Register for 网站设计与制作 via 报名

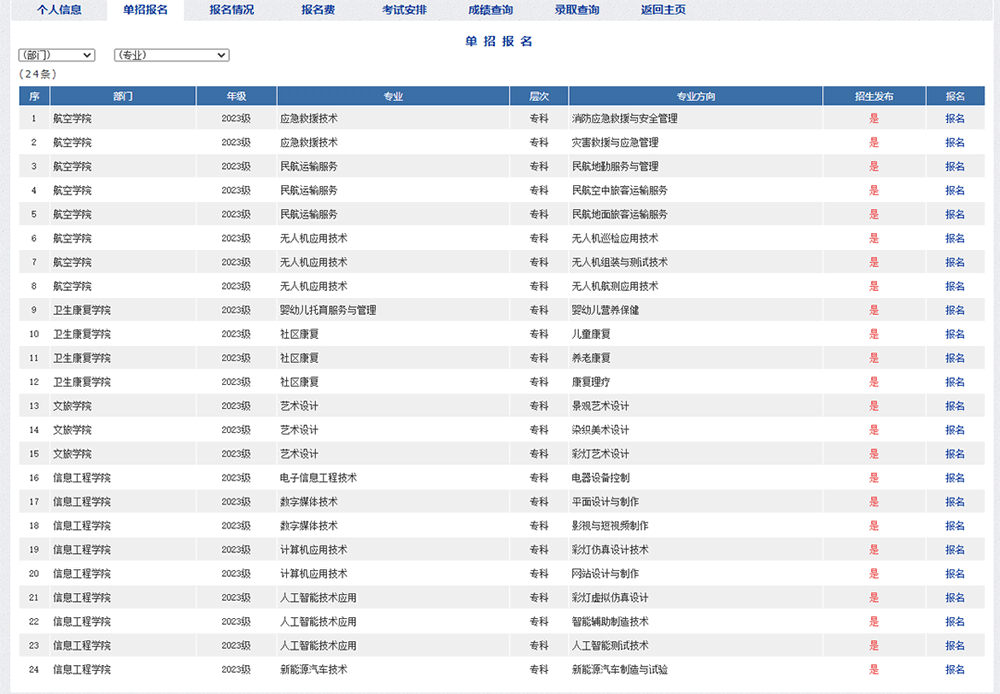(x=955, y=574)
